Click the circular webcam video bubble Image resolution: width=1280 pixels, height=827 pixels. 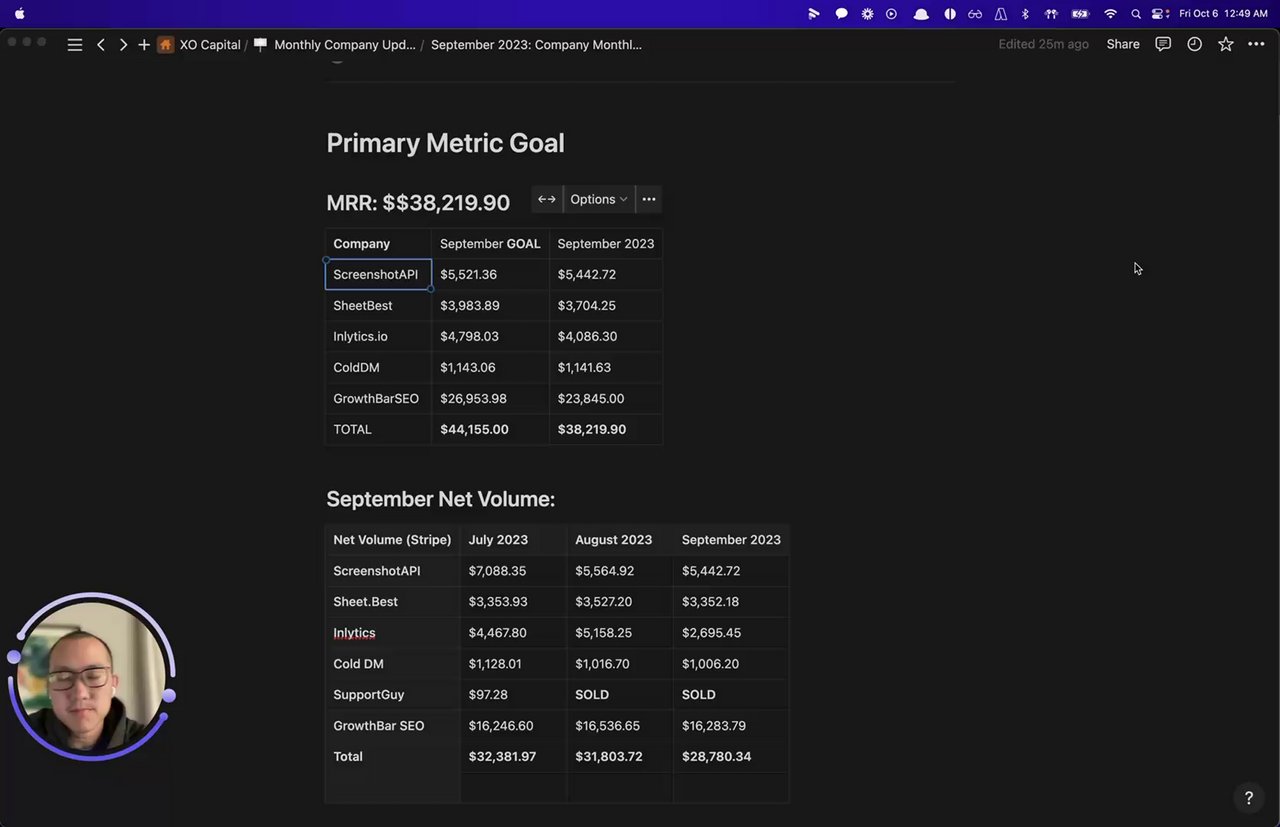click(x=92, y=676)
